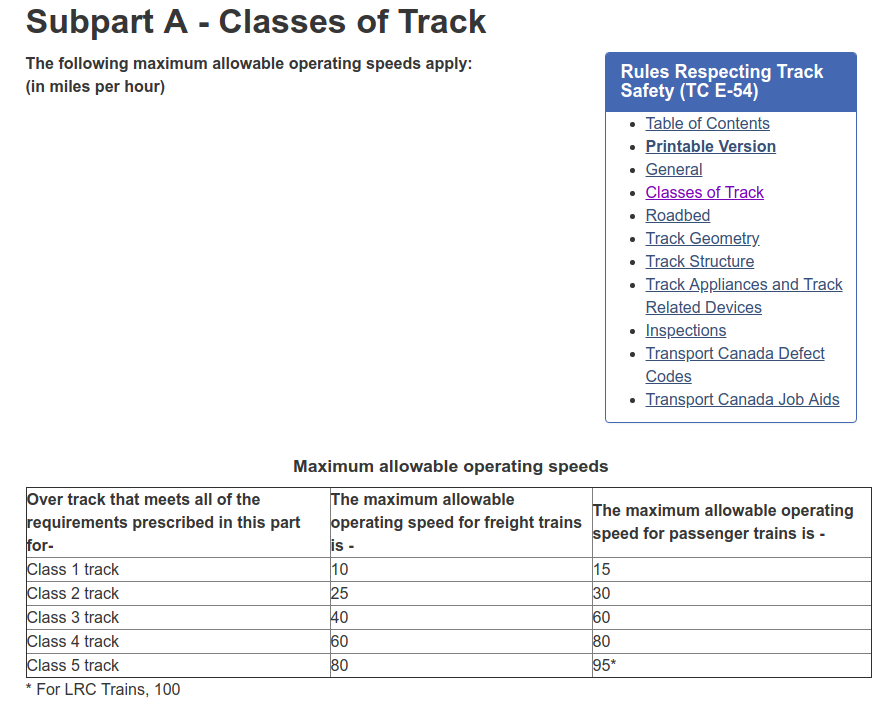Go to the Inspections link
Screen dimensions: 885x715
686,331
